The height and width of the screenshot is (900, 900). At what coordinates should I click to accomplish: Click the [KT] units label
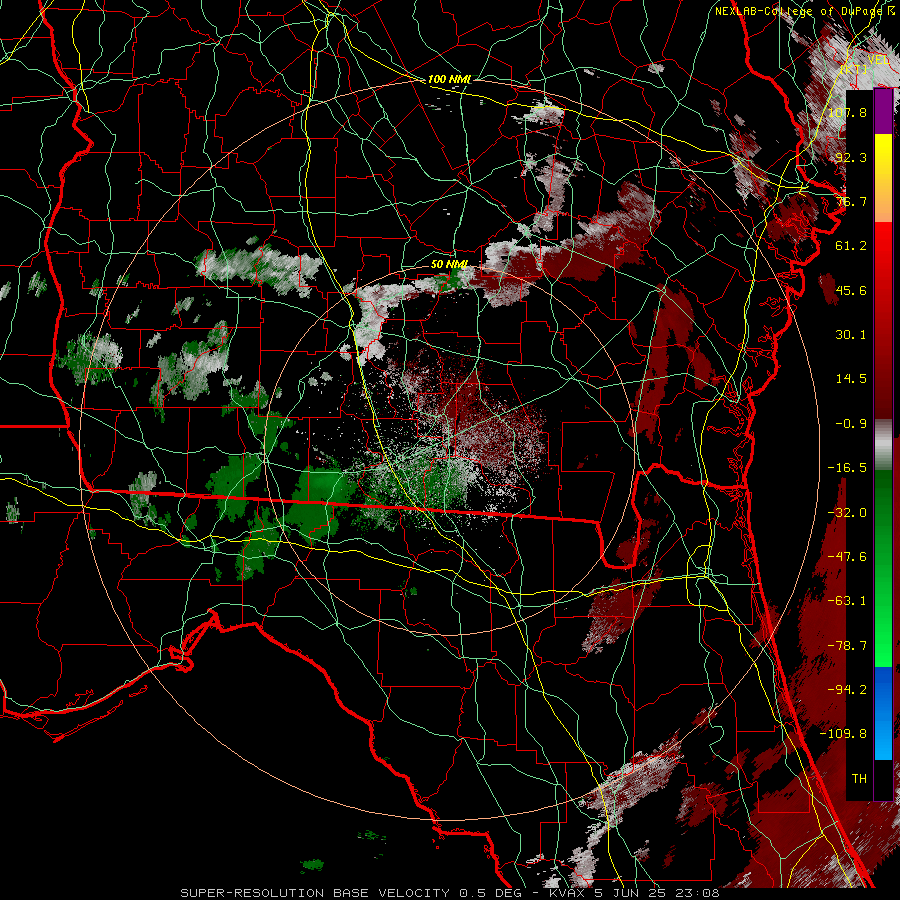(854, 69)
